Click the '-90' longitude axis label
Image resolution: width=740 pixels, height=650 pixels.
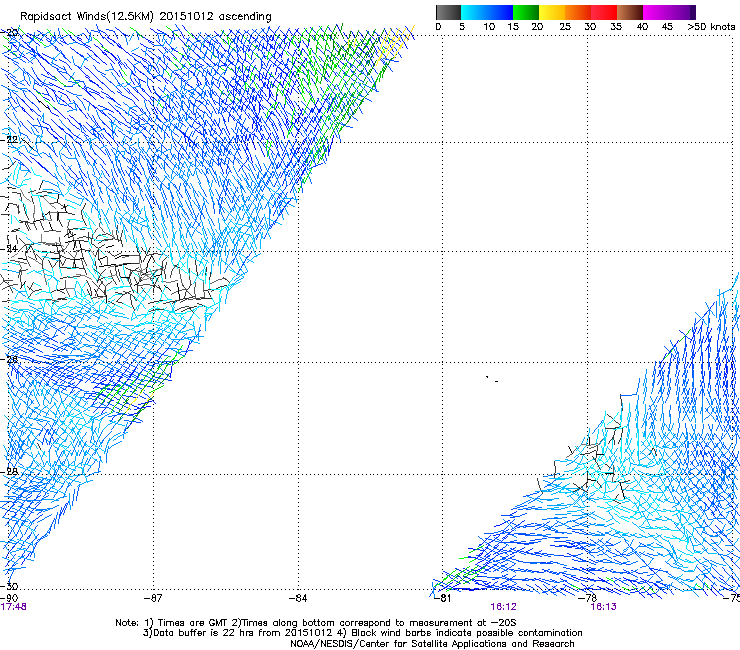point(9,598)
